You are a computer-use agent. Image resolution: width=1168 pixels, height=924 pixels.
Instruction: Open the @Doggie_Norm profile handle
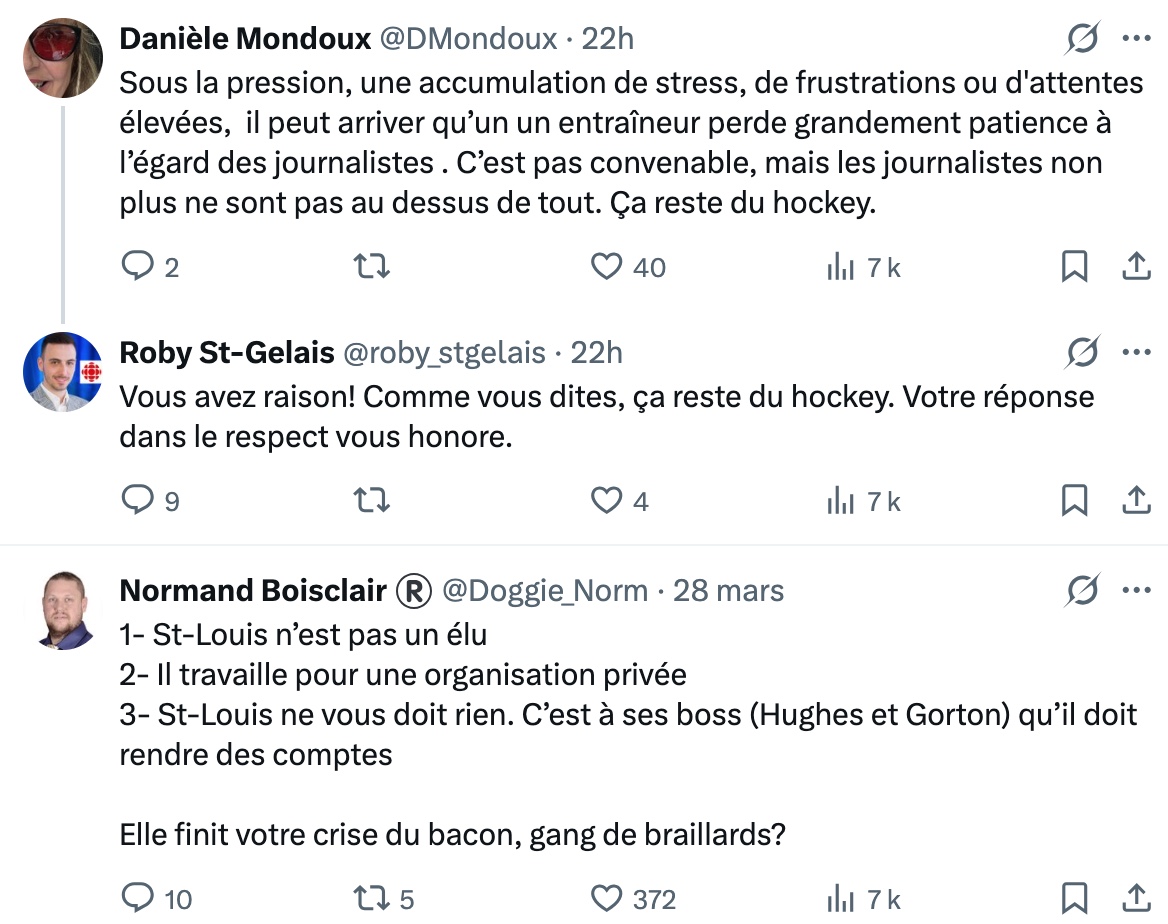(x=545, y=590)
